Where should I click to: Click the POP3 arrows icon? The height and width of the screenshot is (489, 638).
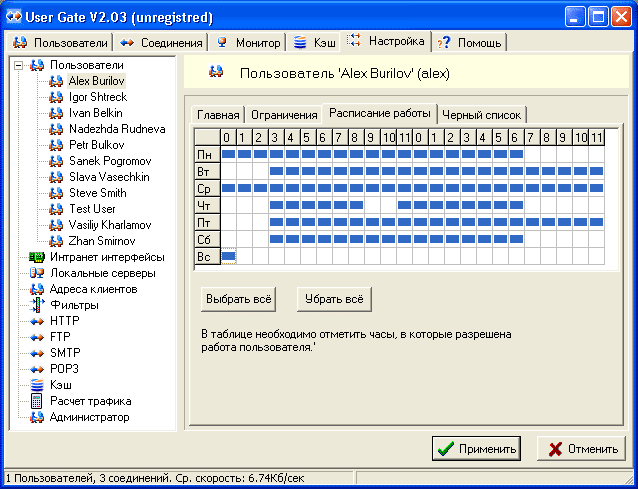[x=37, y=369]
